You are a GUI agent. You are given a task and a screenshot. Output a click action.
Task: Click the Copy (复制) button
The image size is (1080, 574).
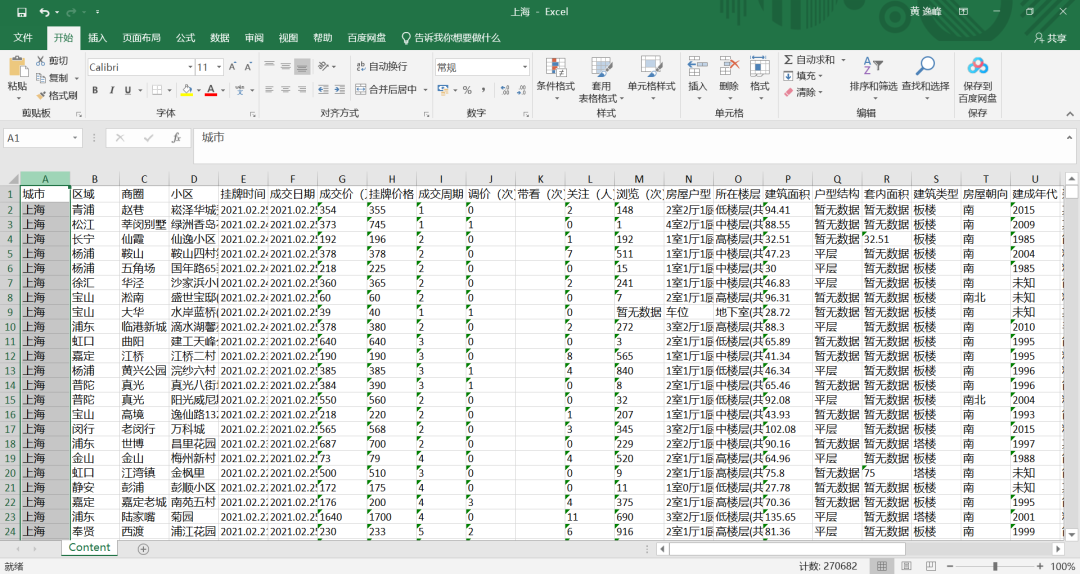click(53, 78)
